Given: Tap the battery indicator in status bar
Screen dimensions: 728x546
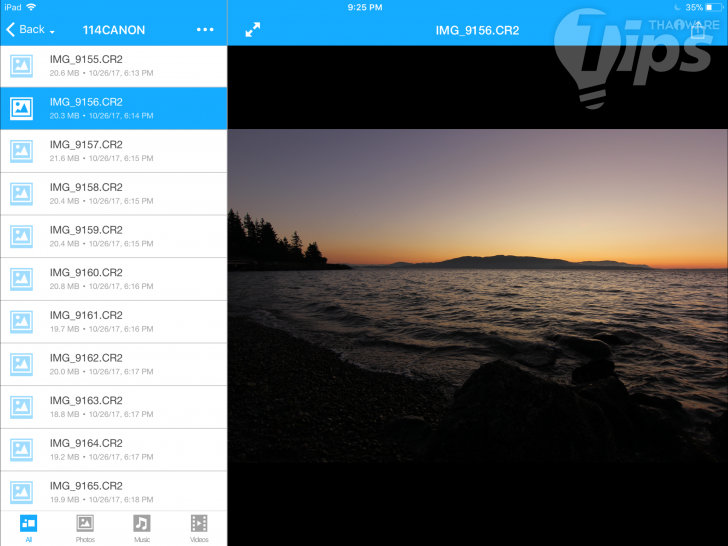Looking at the screenshot, I should (x=714, y=7).
